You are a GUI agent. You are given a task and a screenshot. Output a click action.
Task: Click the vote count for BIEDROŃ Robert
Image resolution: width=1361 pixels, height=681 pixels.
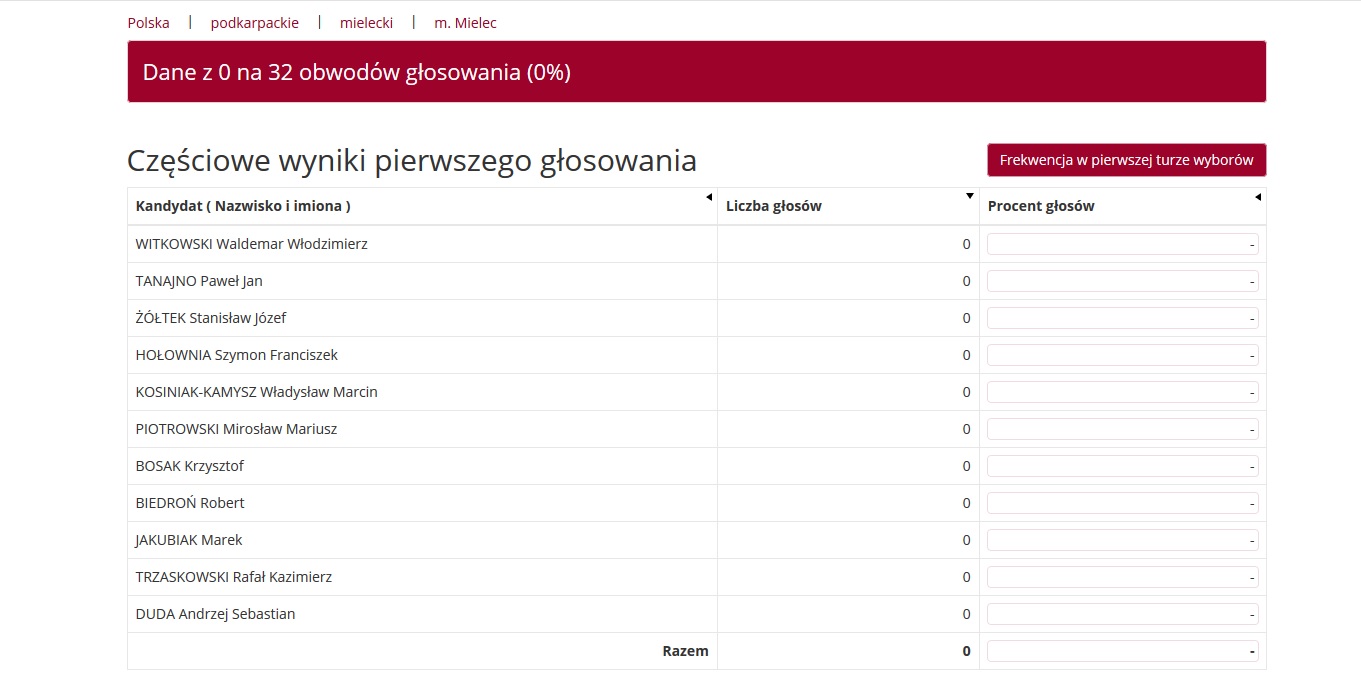(966, 503)
